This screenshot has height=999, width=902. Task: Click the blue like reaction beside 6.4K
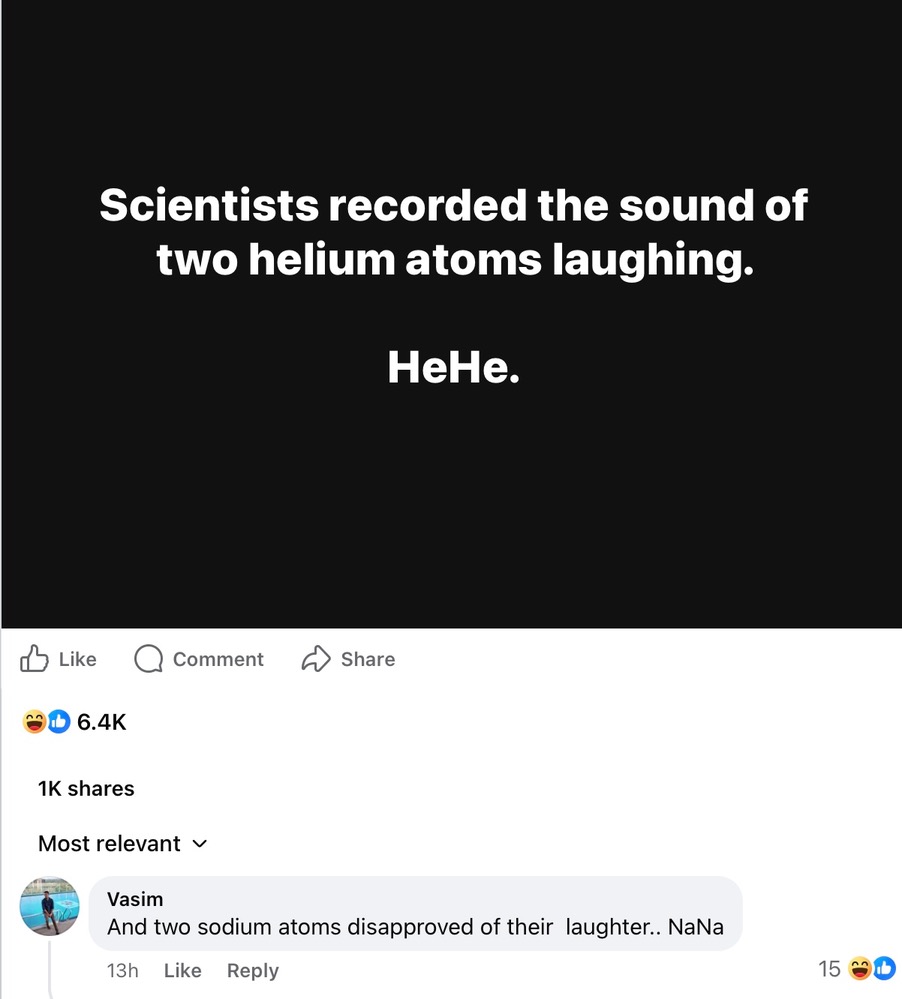pyautogui.click(x=59, y=721)
